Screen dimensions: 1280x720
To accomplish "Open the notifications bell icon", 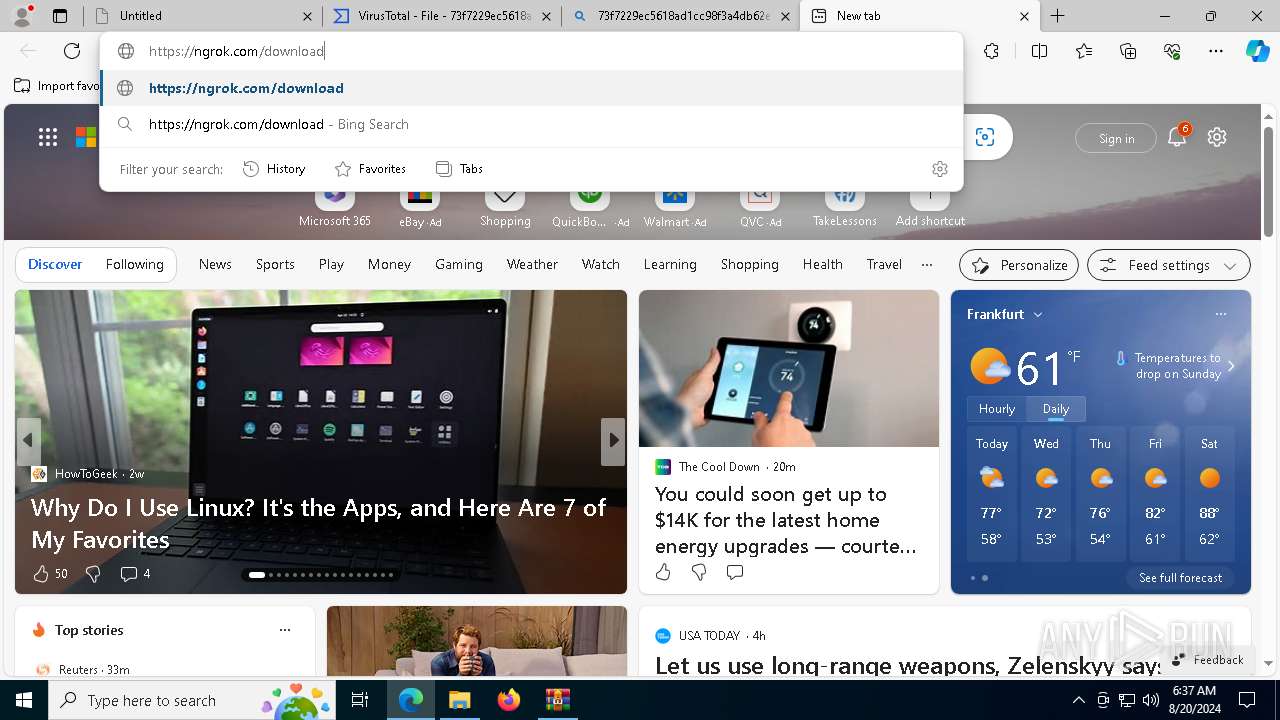I will (x=1177, y=137).
